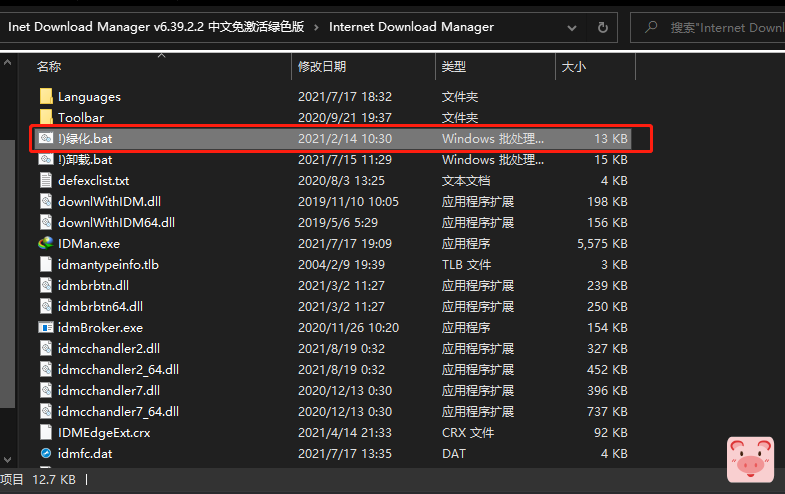Click the Languages folder icon

46,96
